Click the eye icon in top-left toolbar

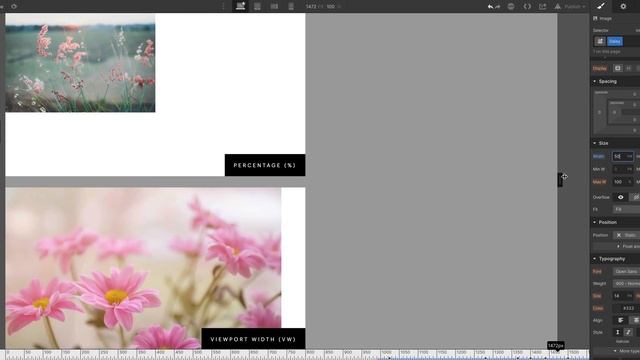tap(14, 6)
